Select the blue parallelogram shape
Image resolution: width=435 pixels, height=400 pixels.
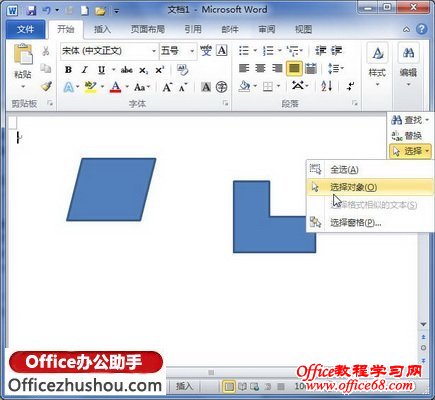(111, 189)
